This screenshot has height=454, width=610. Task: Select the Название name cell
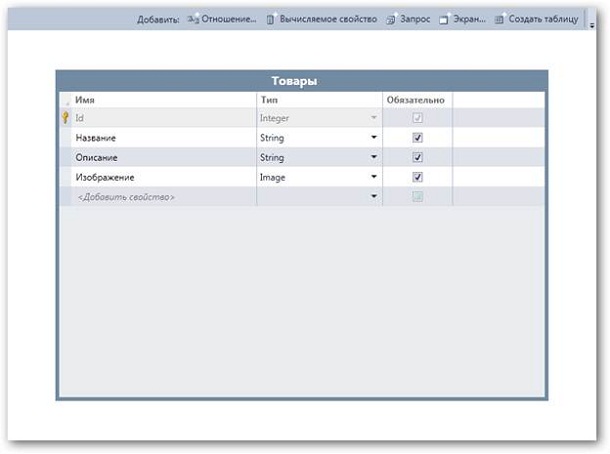163,137
